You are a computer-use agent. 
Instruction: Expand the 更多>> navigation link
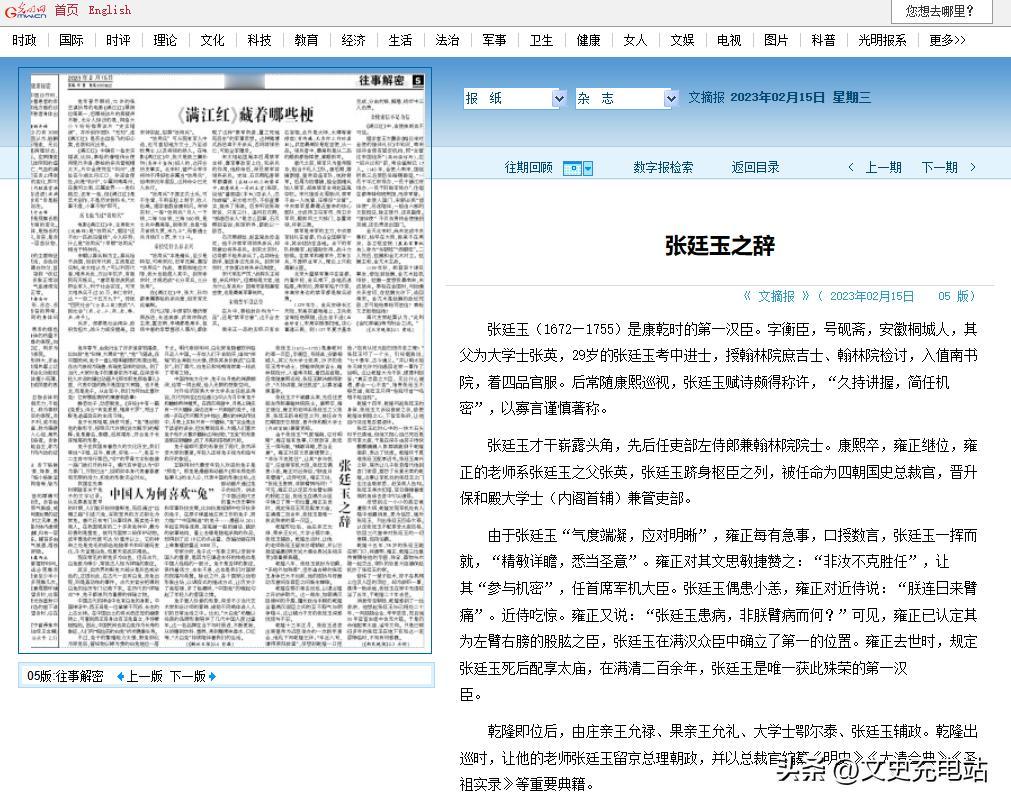[947, 40]
